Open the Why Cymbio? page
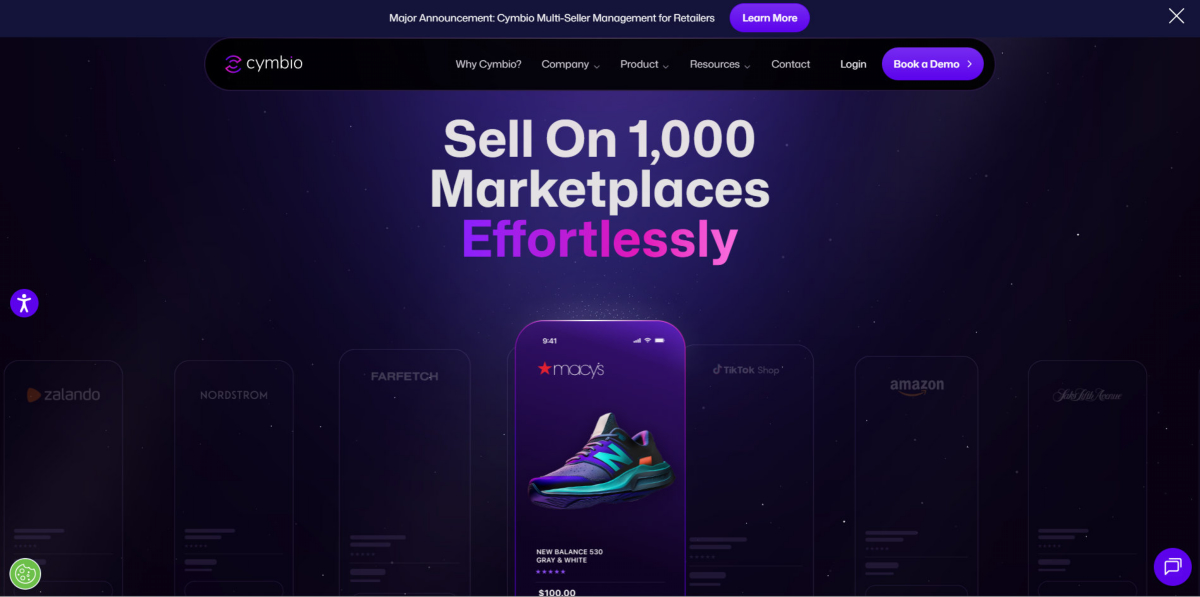The height and width of the screenshot is (597, 1200). tap(488, 64)
